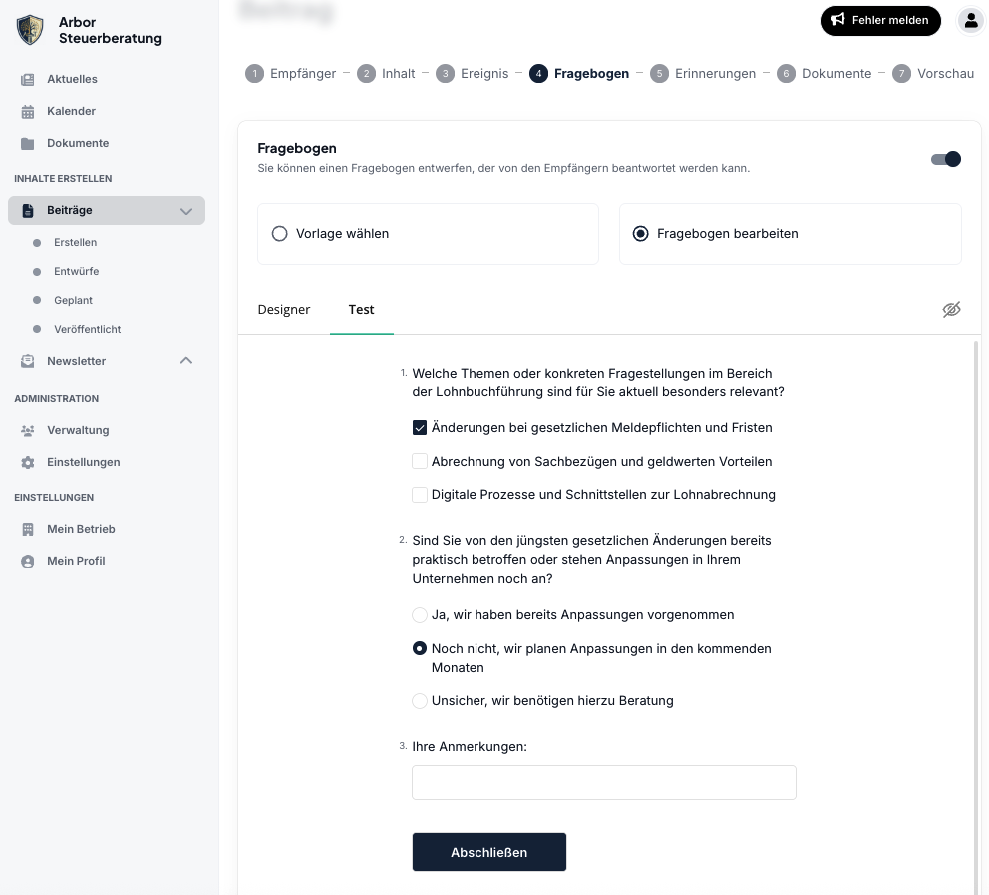Viewport: 989px width, 895px height.
Task: Check the Abrechnung von Sachbezügen checkbox
Action: (420, 461)
